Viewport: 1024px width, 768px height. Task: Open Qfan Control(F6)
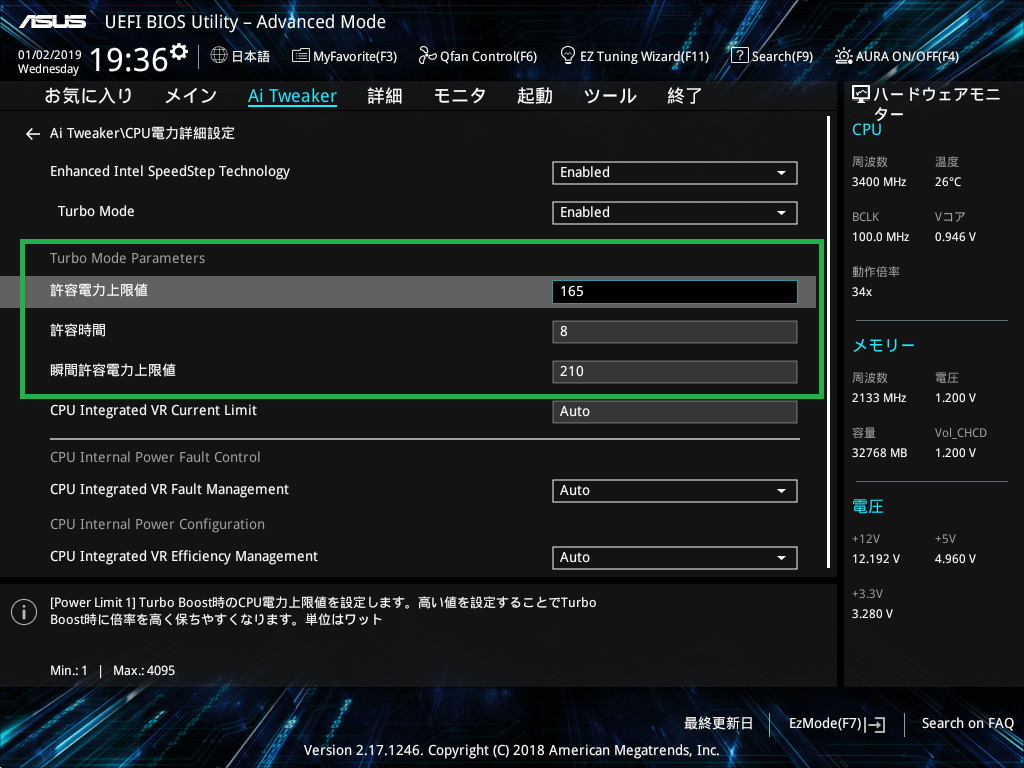[477, 56]
